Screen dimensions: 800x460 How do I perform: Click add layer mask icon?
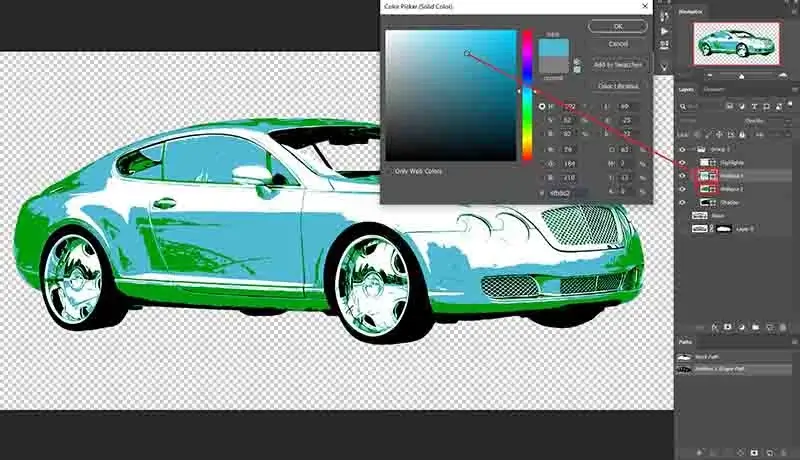[x=728, y=327]
